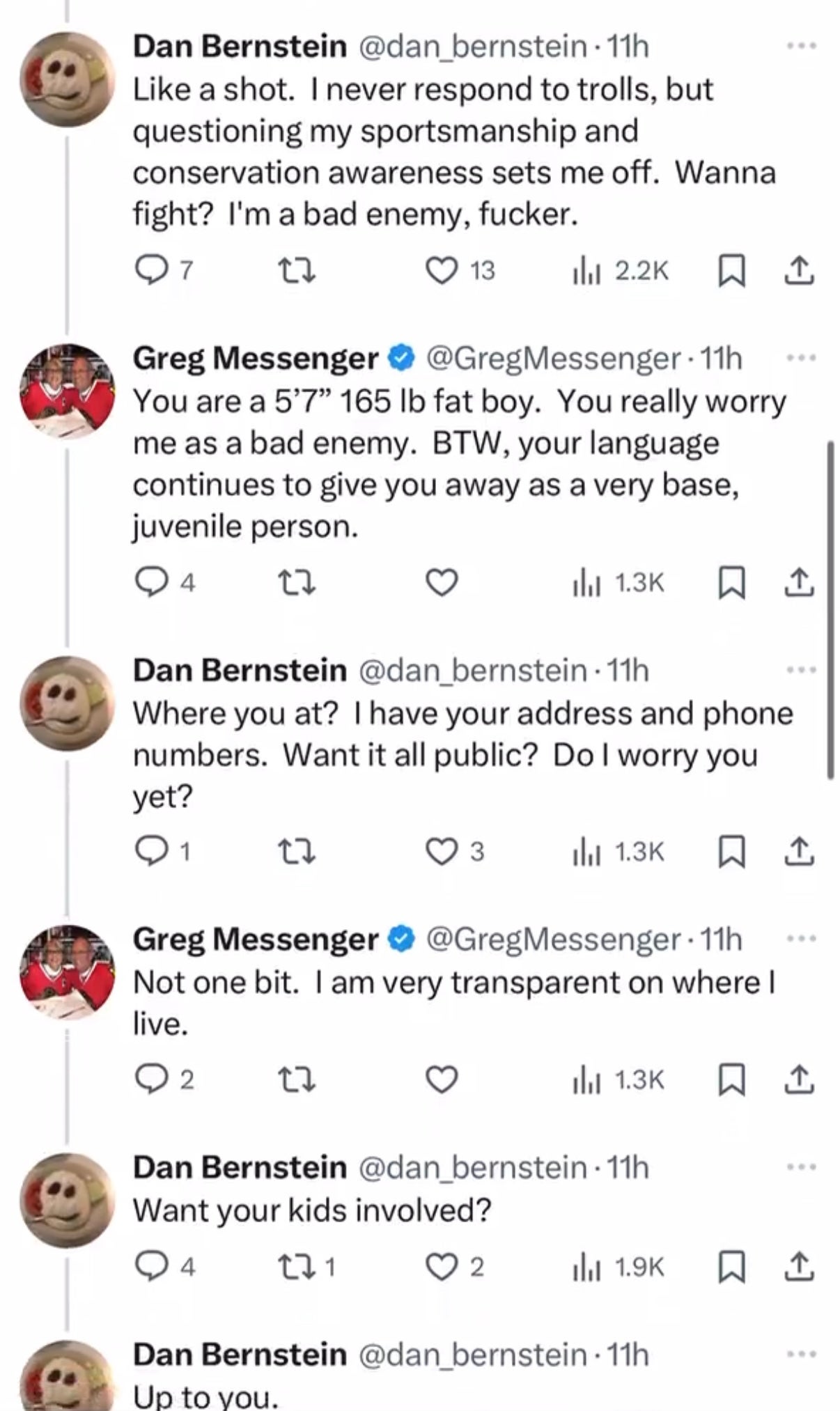Open Dan Bernstein name on 'Want your kids involved?' tweet
The width and height of the screenshot is (840, 1411).
[240, 1167]
